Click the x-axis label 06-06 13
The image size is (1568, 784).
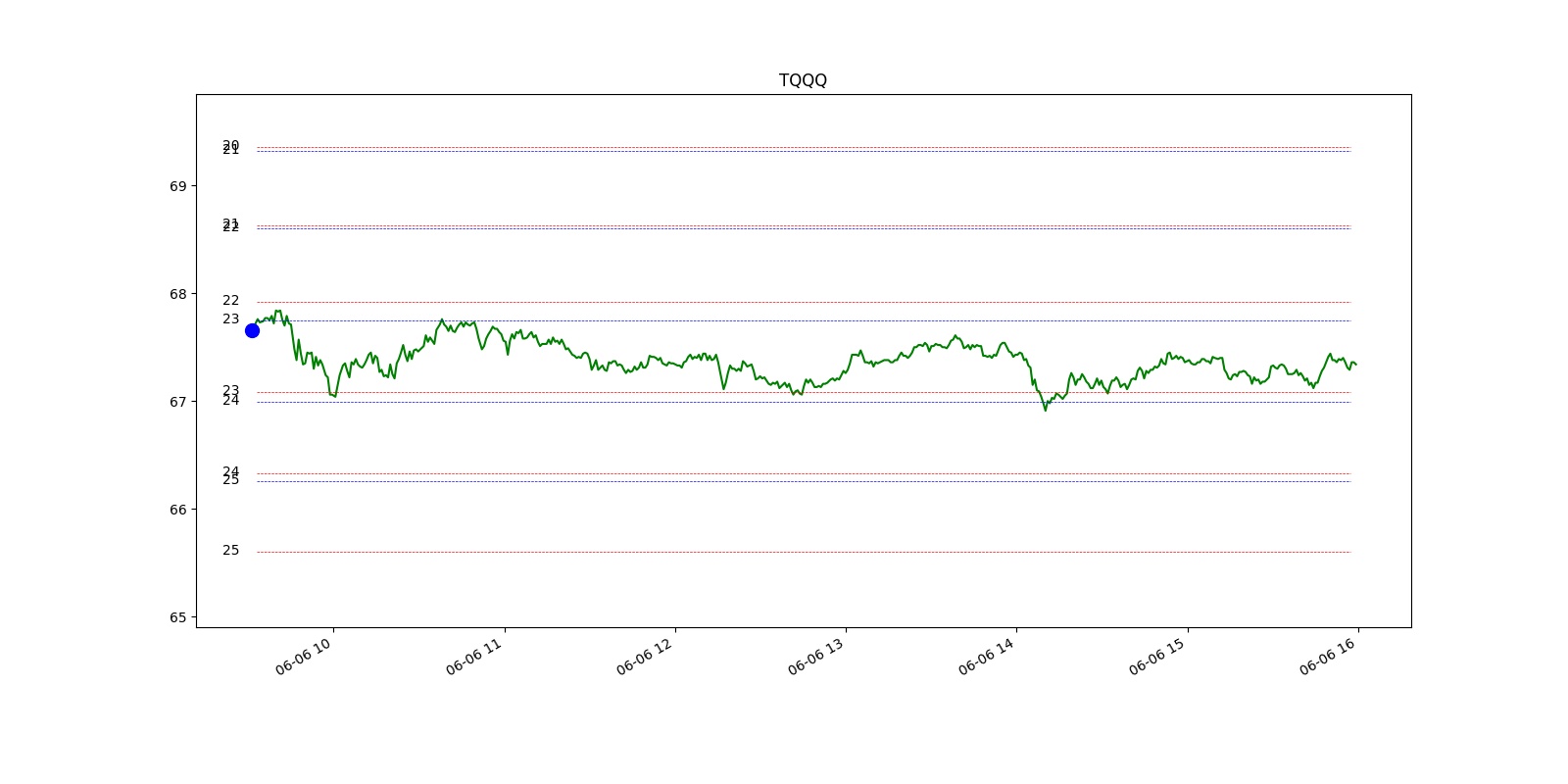817,656
